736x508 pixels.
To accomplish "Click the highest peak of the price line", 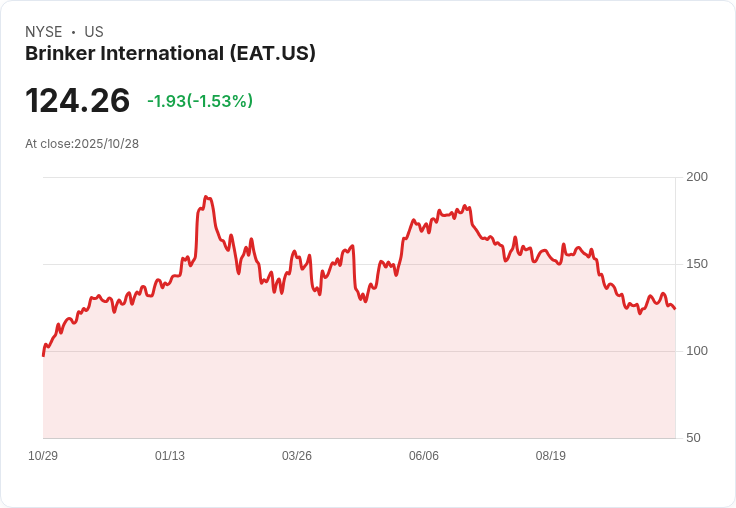I will (x=206, y=197).
